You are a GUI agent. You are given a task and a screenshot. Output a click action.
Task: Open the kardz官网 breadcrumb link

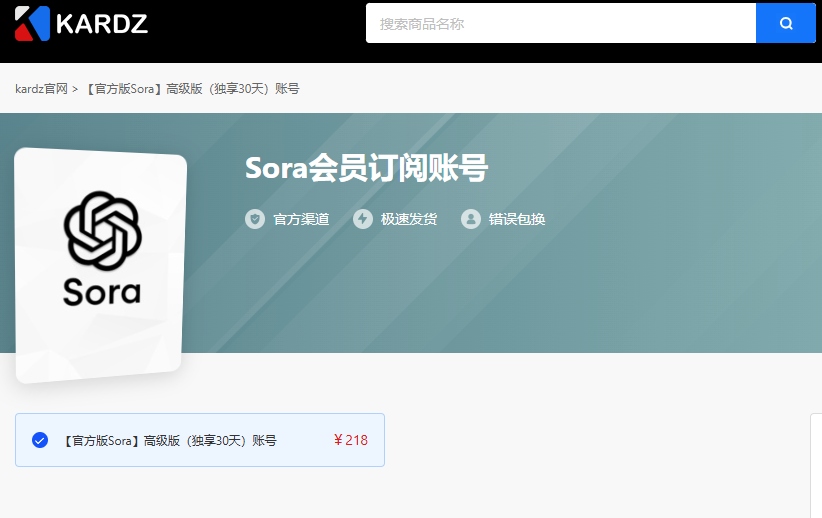click(x=41, y=89)
